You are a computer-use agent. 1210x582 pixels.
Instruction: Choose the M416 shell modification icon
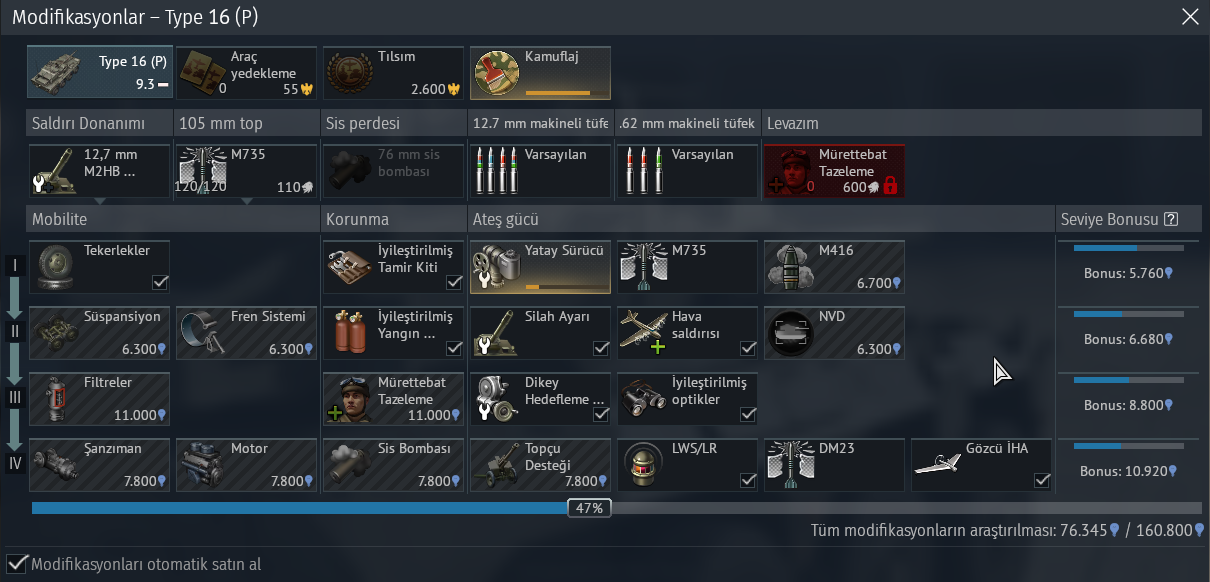790,266
